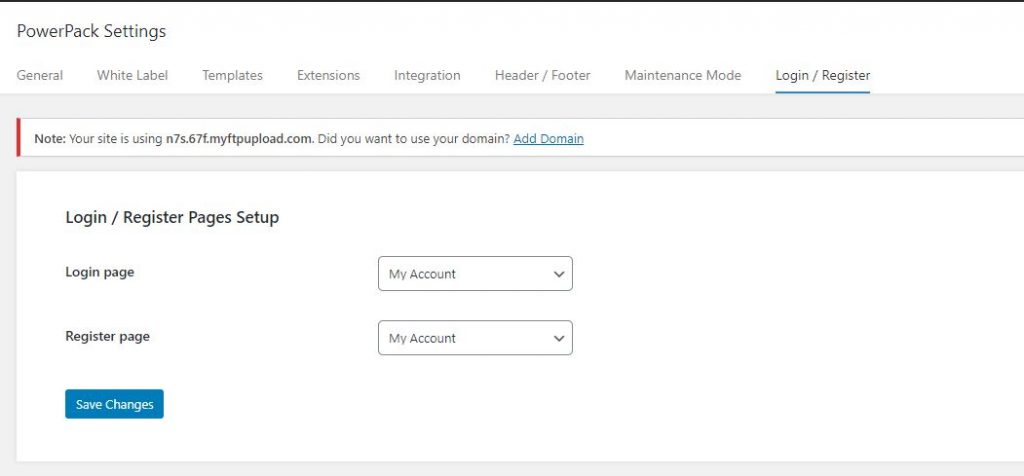
Task: Click the bold Note: label in notice
Action: (49, 139)
